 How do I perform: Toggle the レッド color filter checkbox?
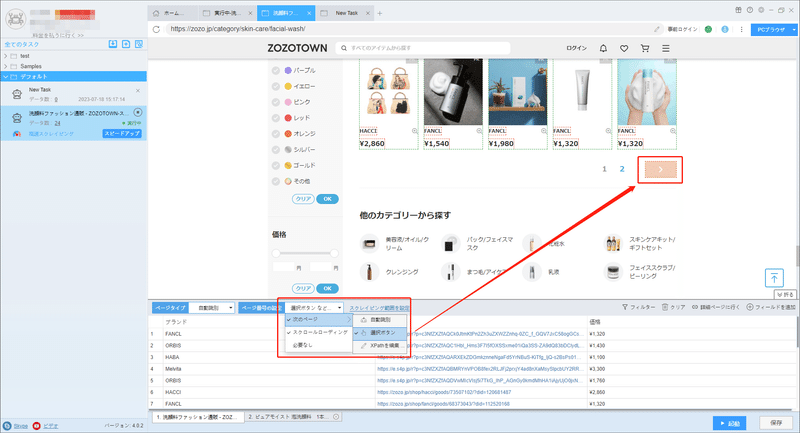click(276, 118)
